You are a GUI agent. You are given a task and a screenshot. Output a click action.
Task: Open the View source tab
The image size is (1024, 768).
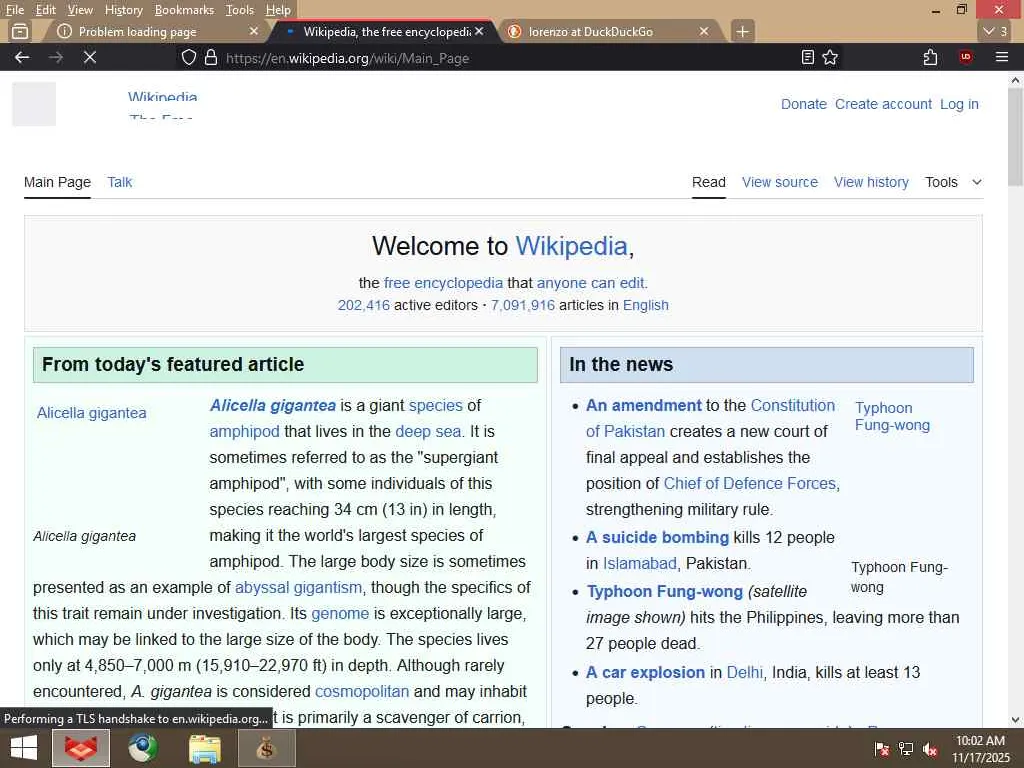coord(780,182)
